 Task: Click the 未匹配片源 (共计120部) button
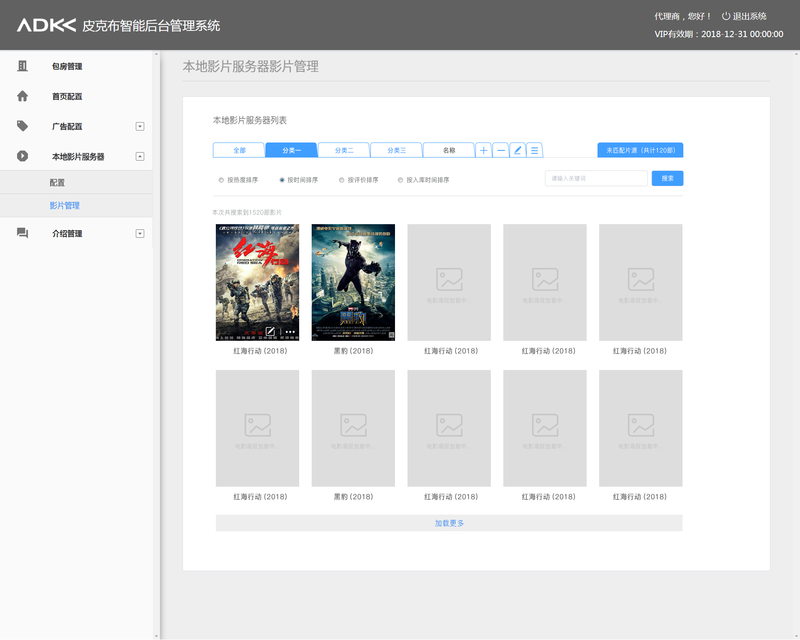[x=640, y=150]
